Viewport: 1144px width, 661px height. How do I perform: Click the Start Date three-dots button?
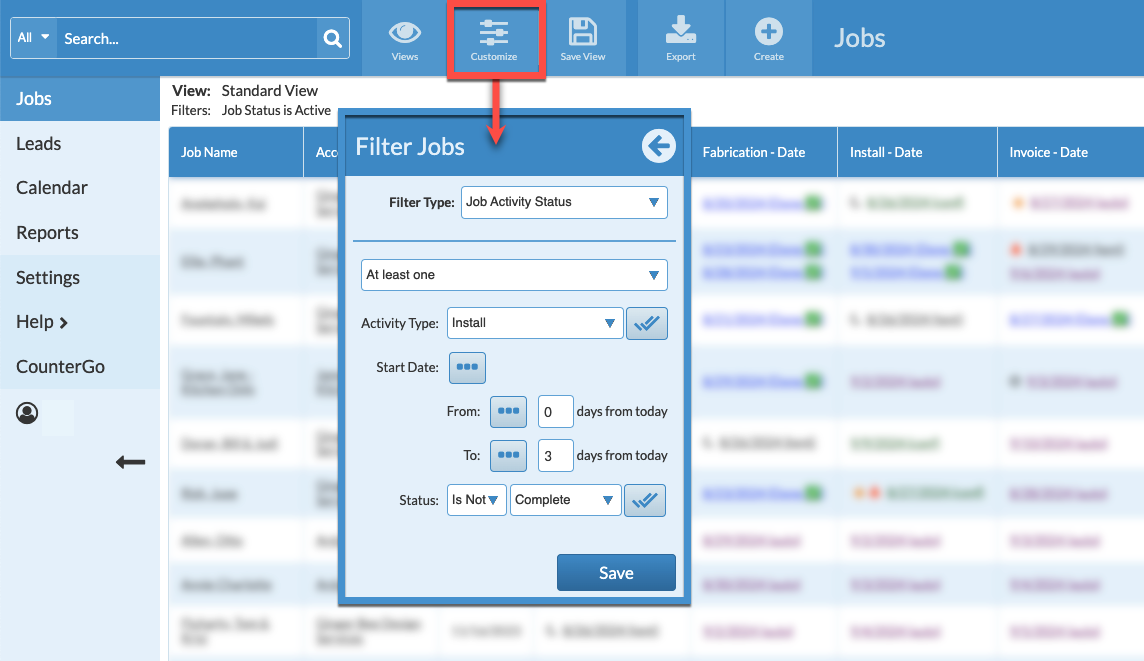coord(467,367)
